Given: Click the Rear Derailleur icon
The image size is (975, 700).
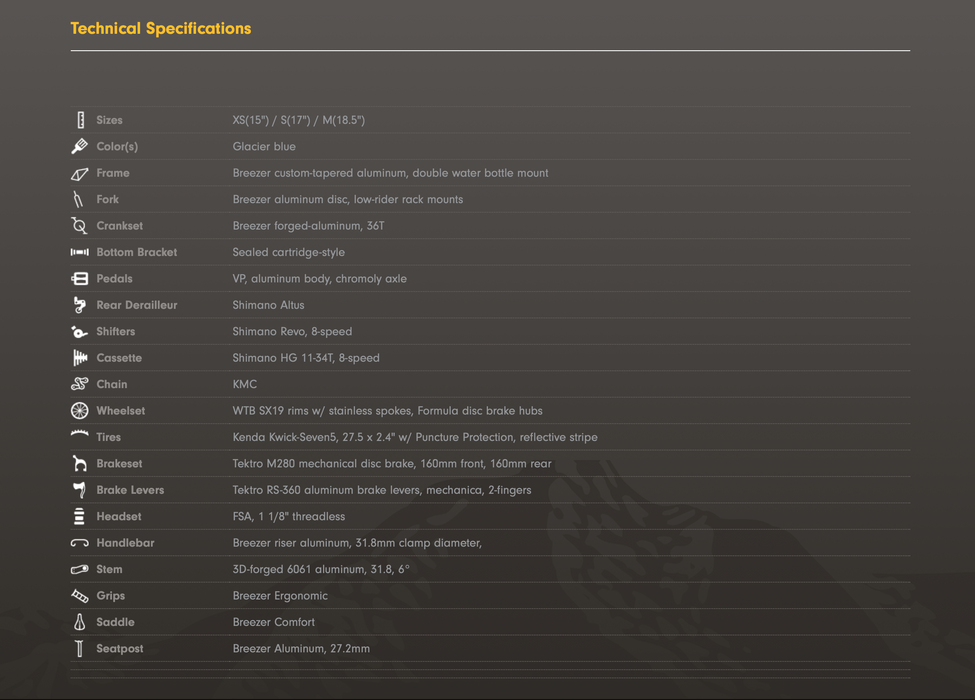Looking at the screenshot, I should pos(80,305).
